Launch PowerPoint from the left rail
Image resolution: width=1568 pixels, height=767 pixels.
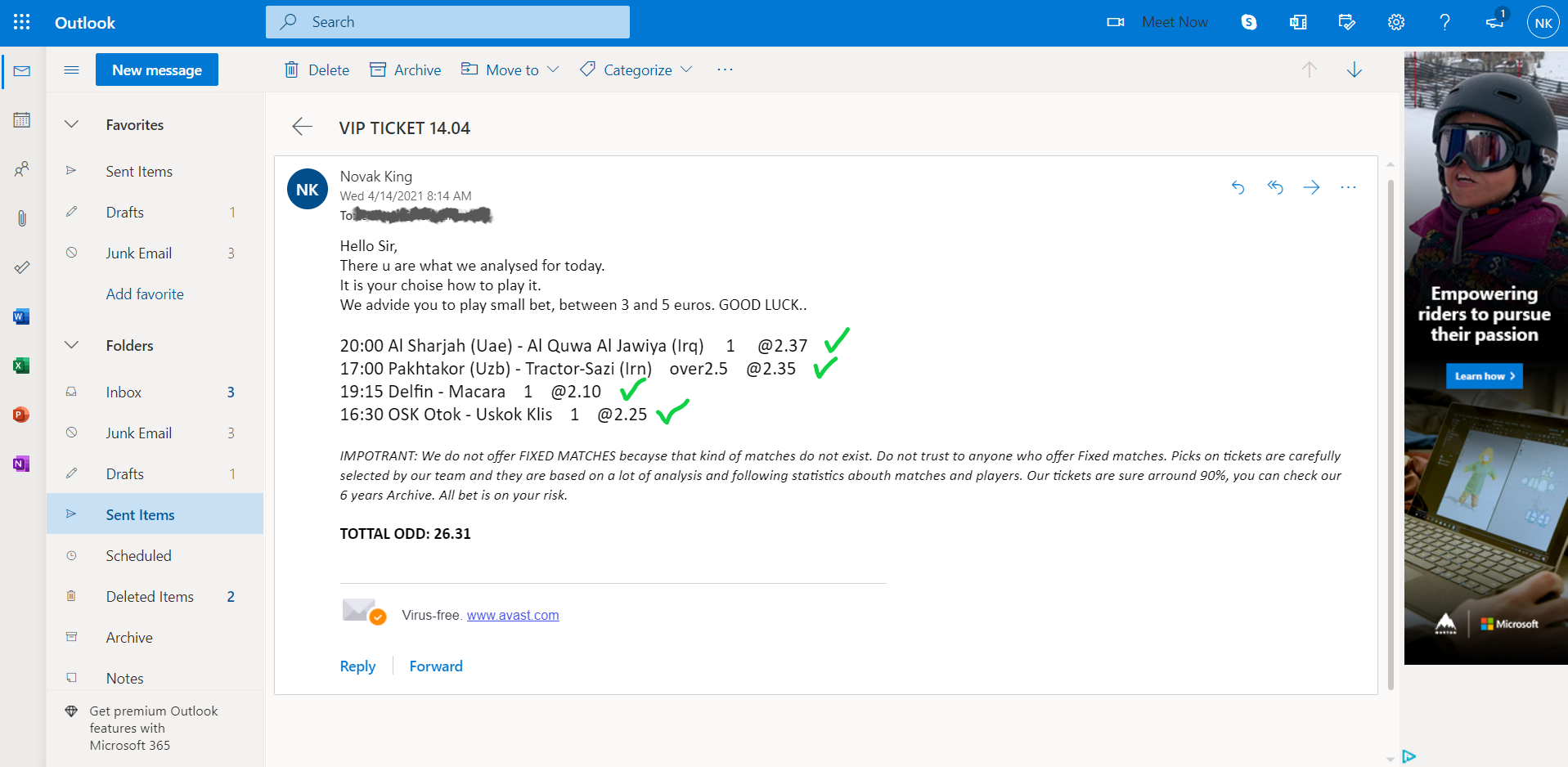coord(22,415)
